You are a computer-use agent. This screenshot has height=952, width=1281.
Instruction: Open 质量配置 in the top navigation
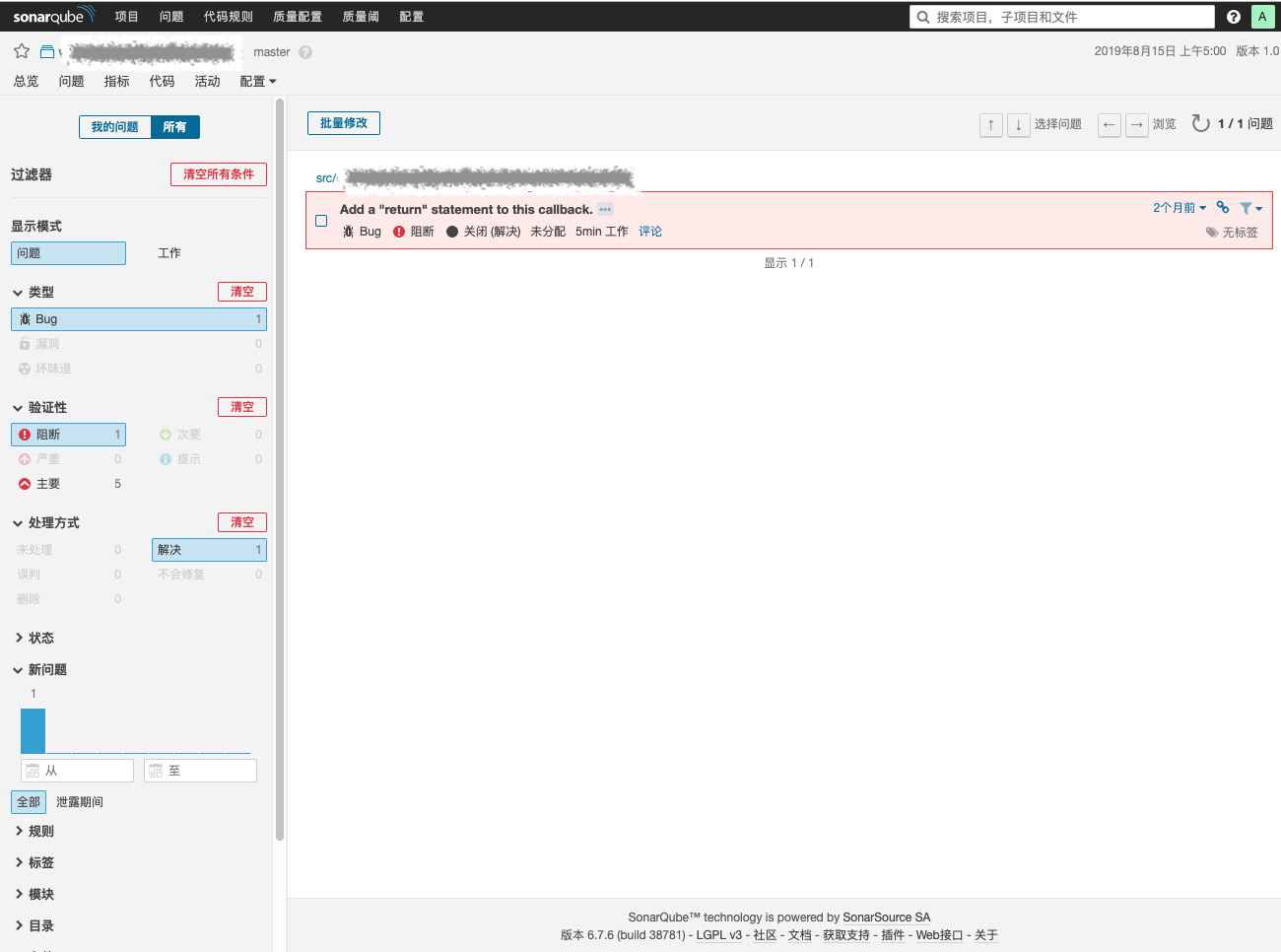298,17
